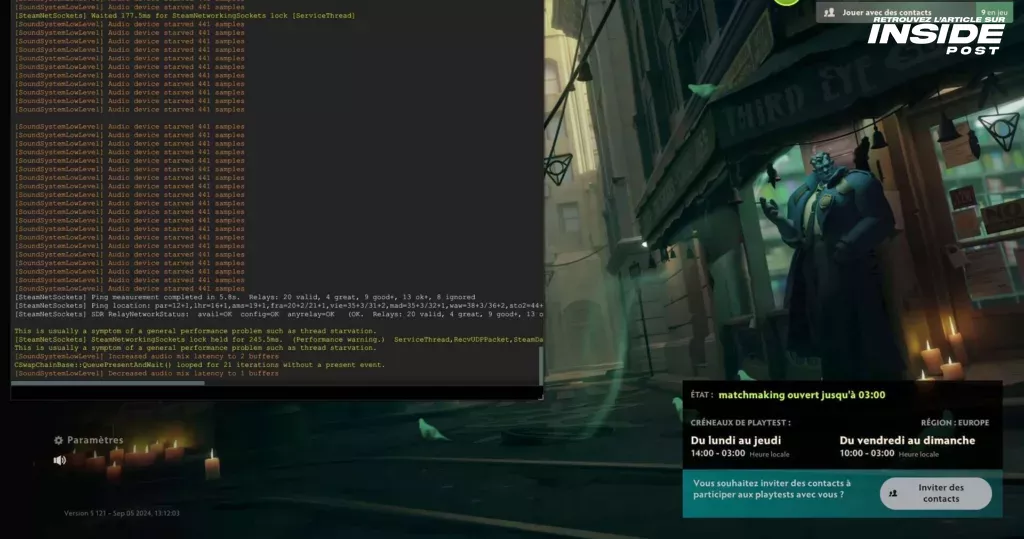
Task: Click the 'Du vendredi au dimanche' schedule text
Action: (907, 440)
